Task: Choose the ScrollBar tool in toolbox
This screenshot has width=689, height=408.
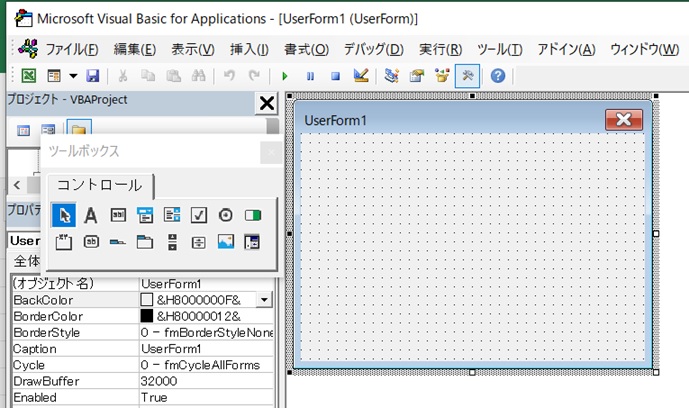Action: pyautogui.click(x=172, y=242)
